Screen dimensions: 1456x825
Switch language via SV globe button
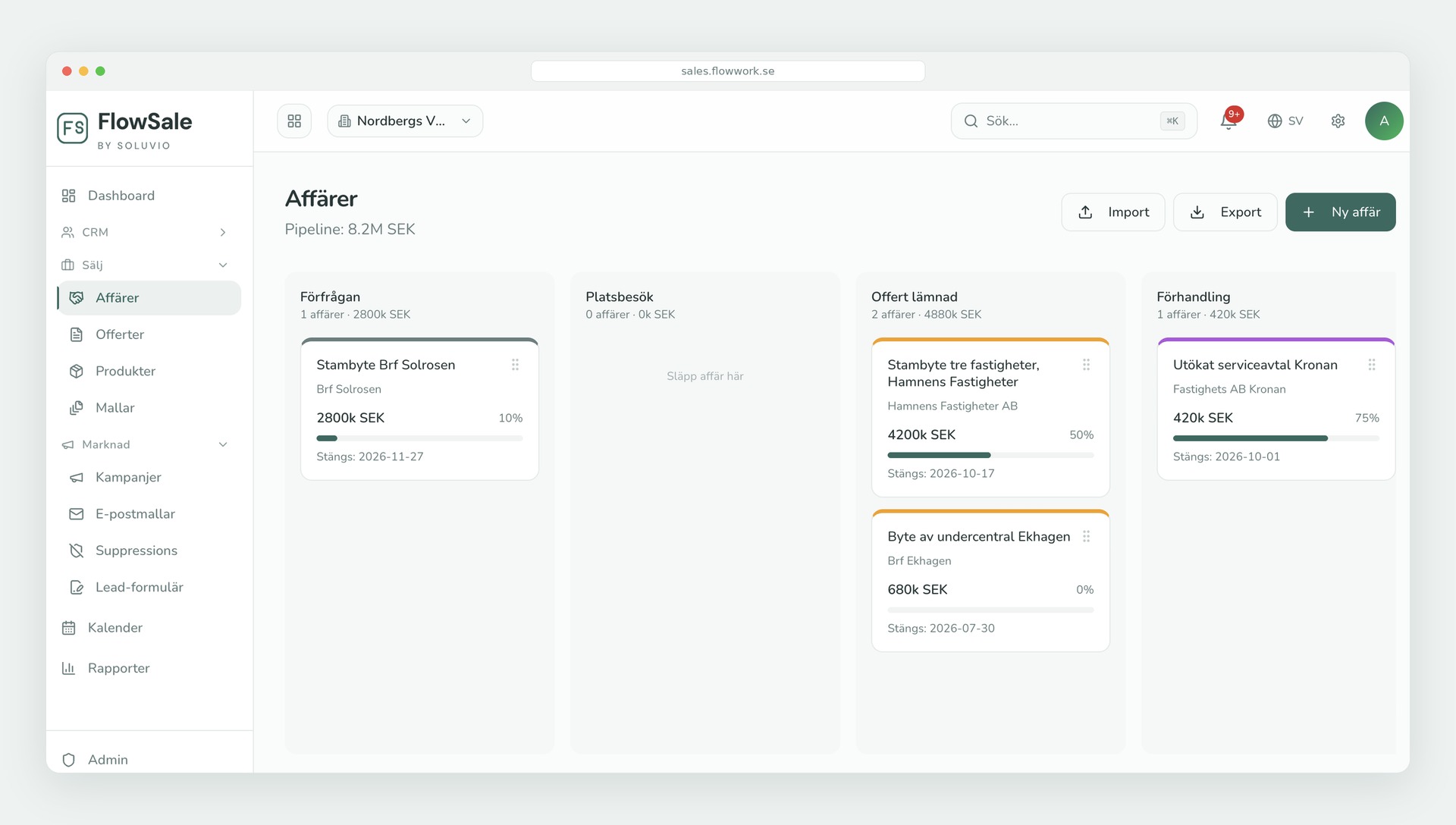point(1285,121)
